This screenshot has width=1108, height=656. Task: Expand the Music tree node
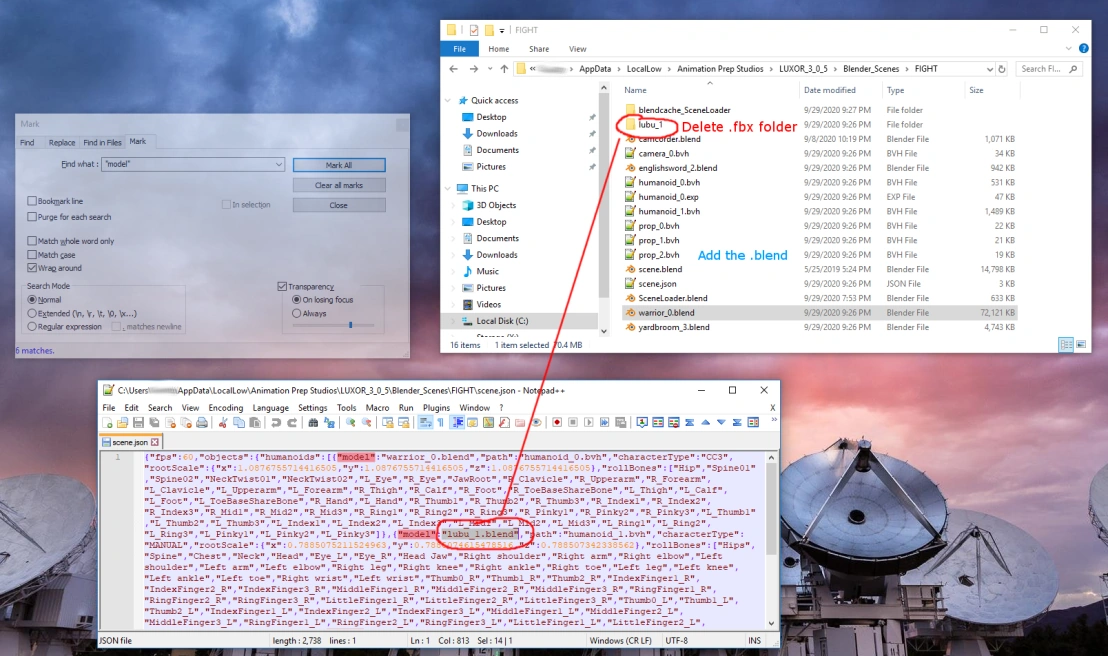pyautogui.click(x=454, y=271)
